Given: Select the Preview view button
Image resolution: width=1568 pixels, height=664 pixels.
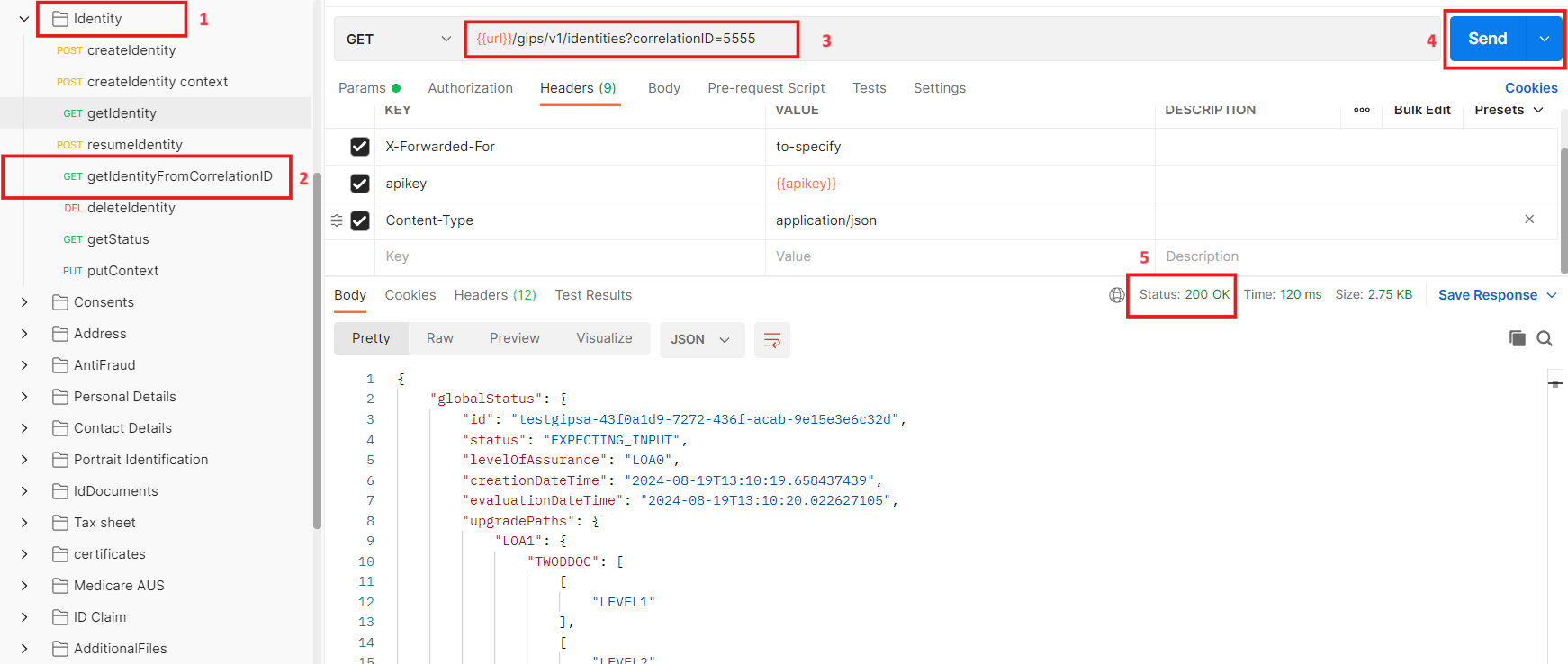Looking at the screenshot, I should pos(515,338).
